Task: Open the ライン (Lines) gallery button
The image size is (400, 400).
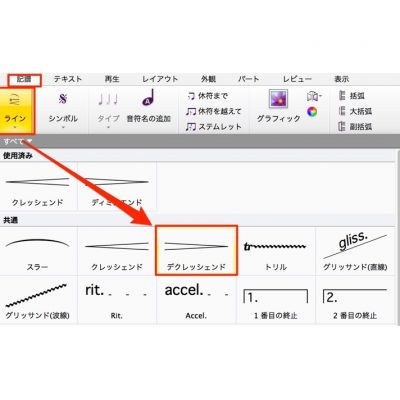Action: pos(16,110)
